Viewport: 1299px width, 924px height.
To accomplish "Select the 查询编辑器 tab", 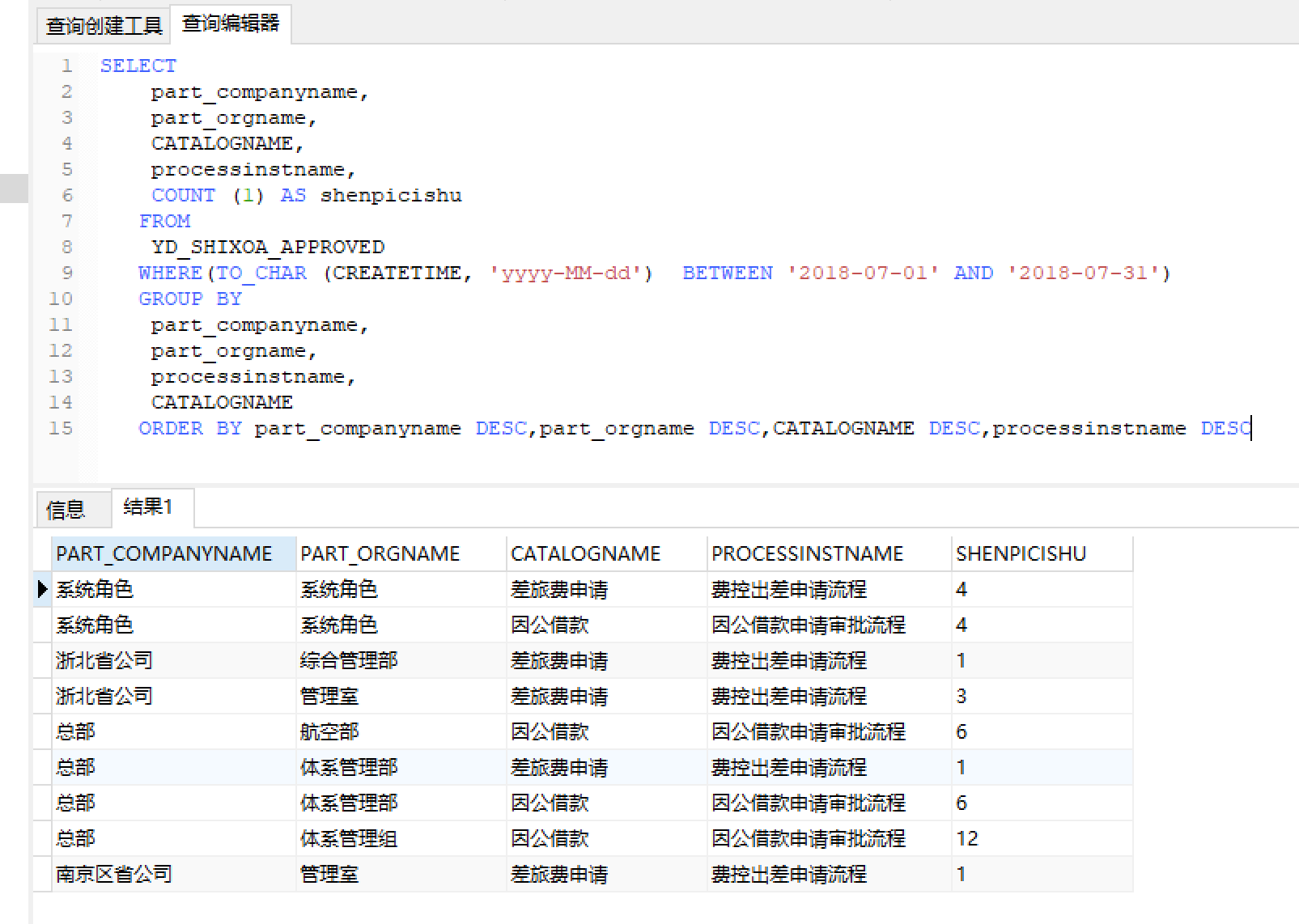I will click(x=231, y=23).
